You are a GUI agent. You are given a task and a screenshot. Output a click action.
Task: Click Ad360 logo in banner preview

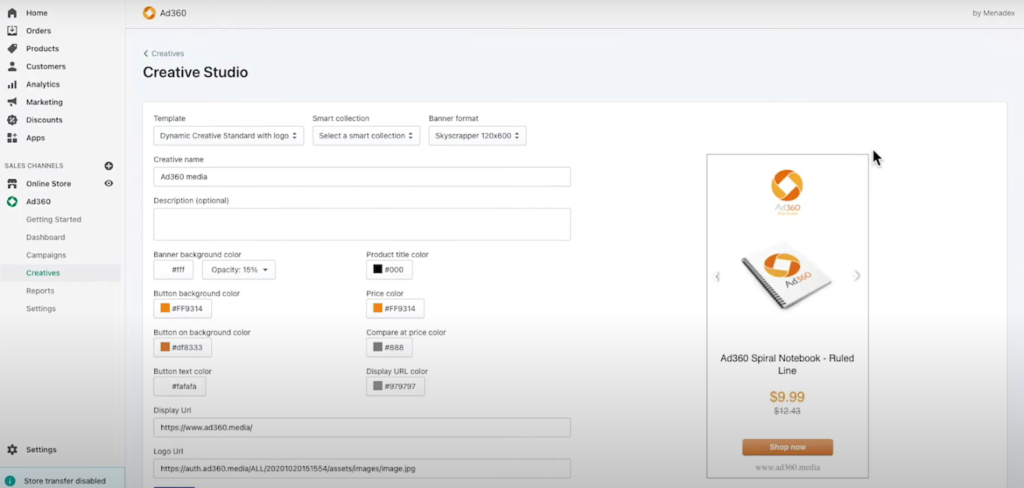787,192
